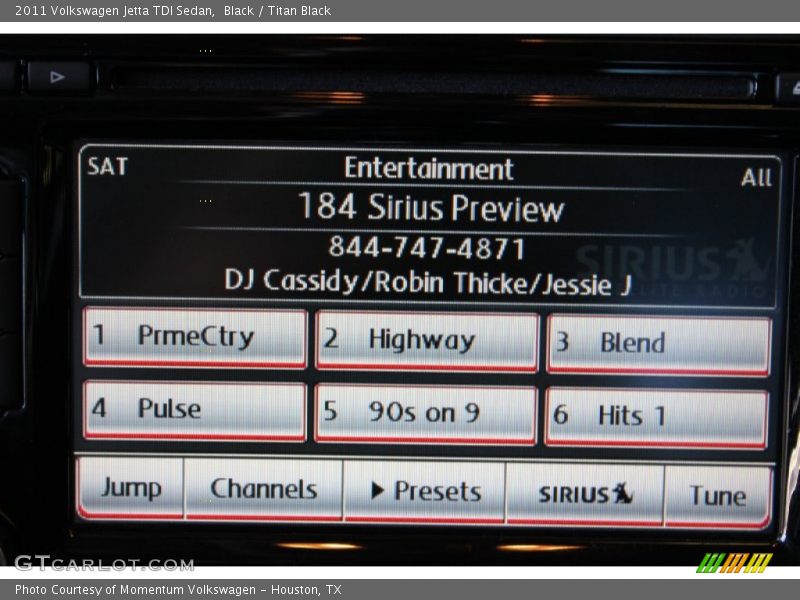The image size is (800, 600).
Task: Select preset 5 90s on 9
Action: (426, 413)
